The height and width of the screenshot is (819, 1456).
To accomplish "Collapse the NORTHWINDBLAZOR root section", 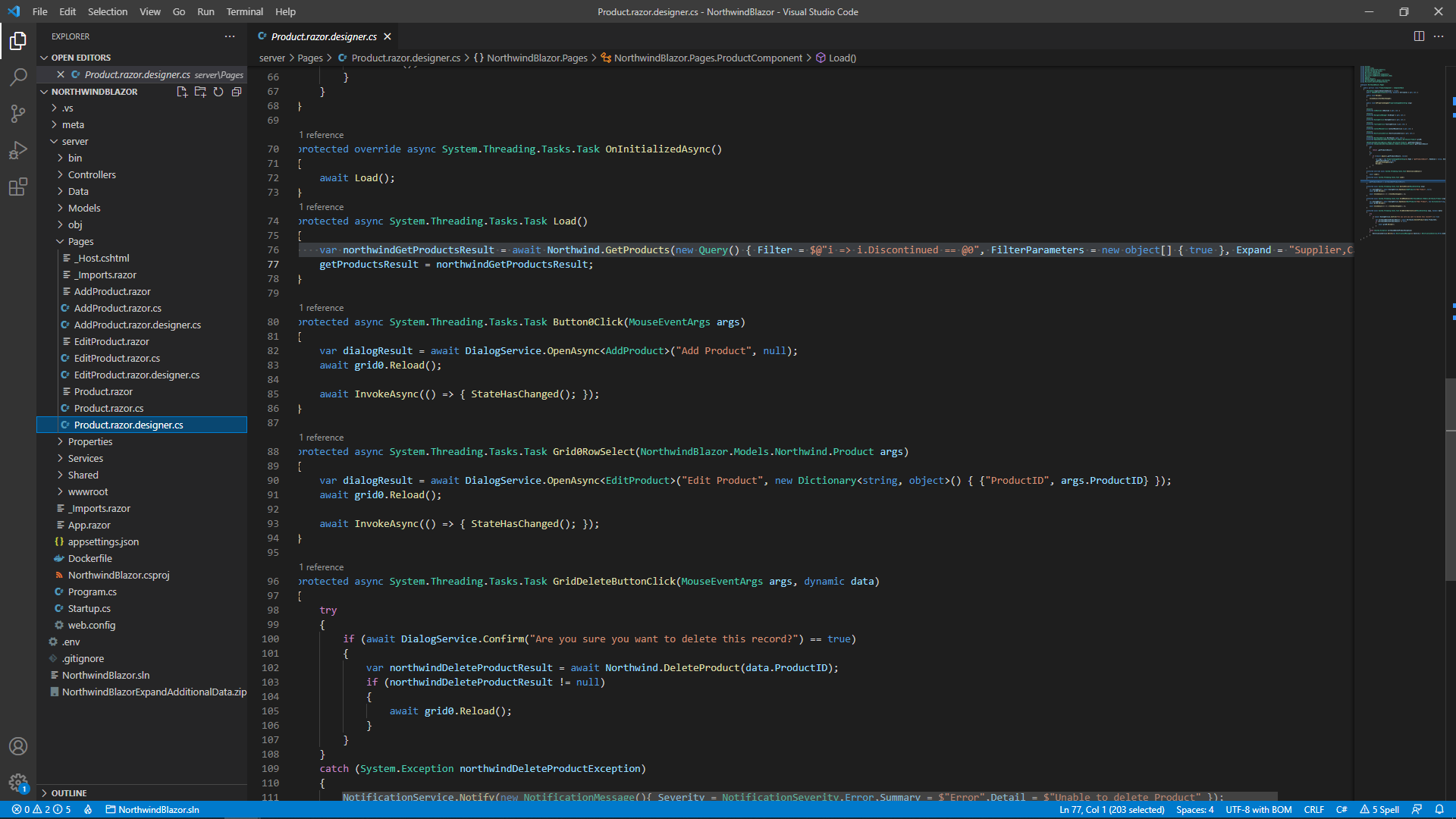I will 94,92.
